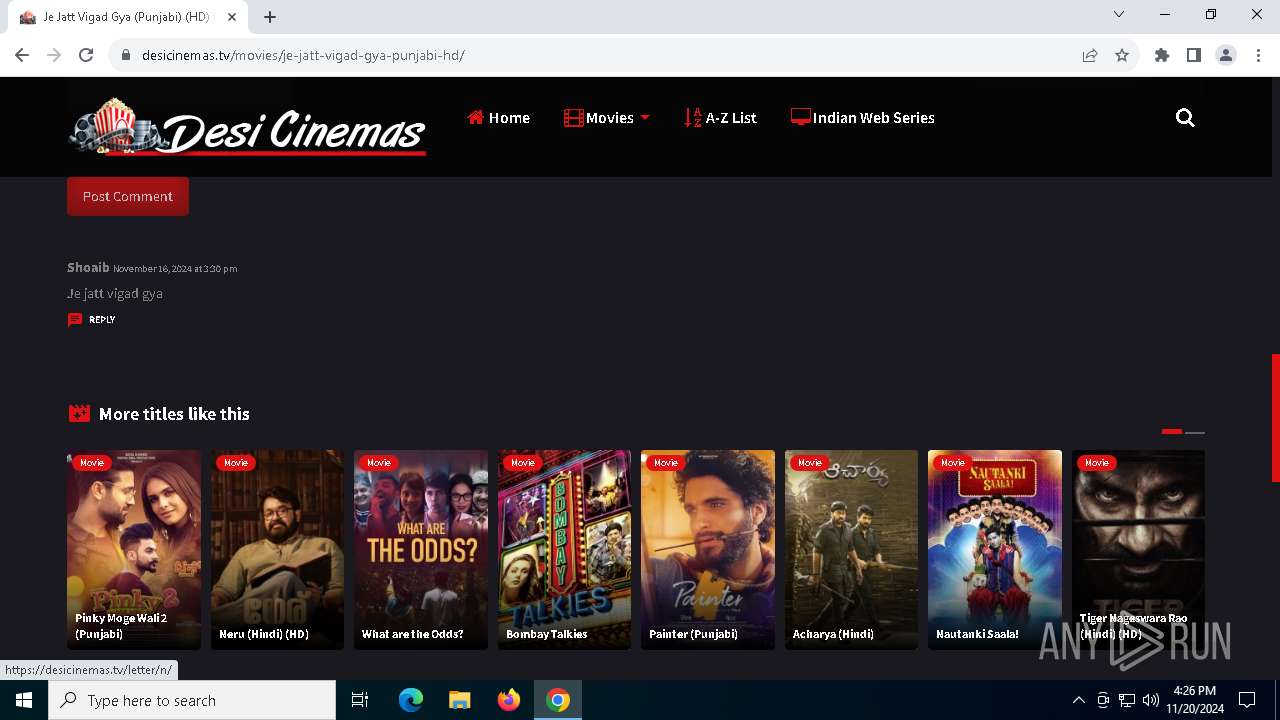Close the Je Jatt Vigad Gya tab
Screen dimensions: 1280x720
(x=233, y=17)
